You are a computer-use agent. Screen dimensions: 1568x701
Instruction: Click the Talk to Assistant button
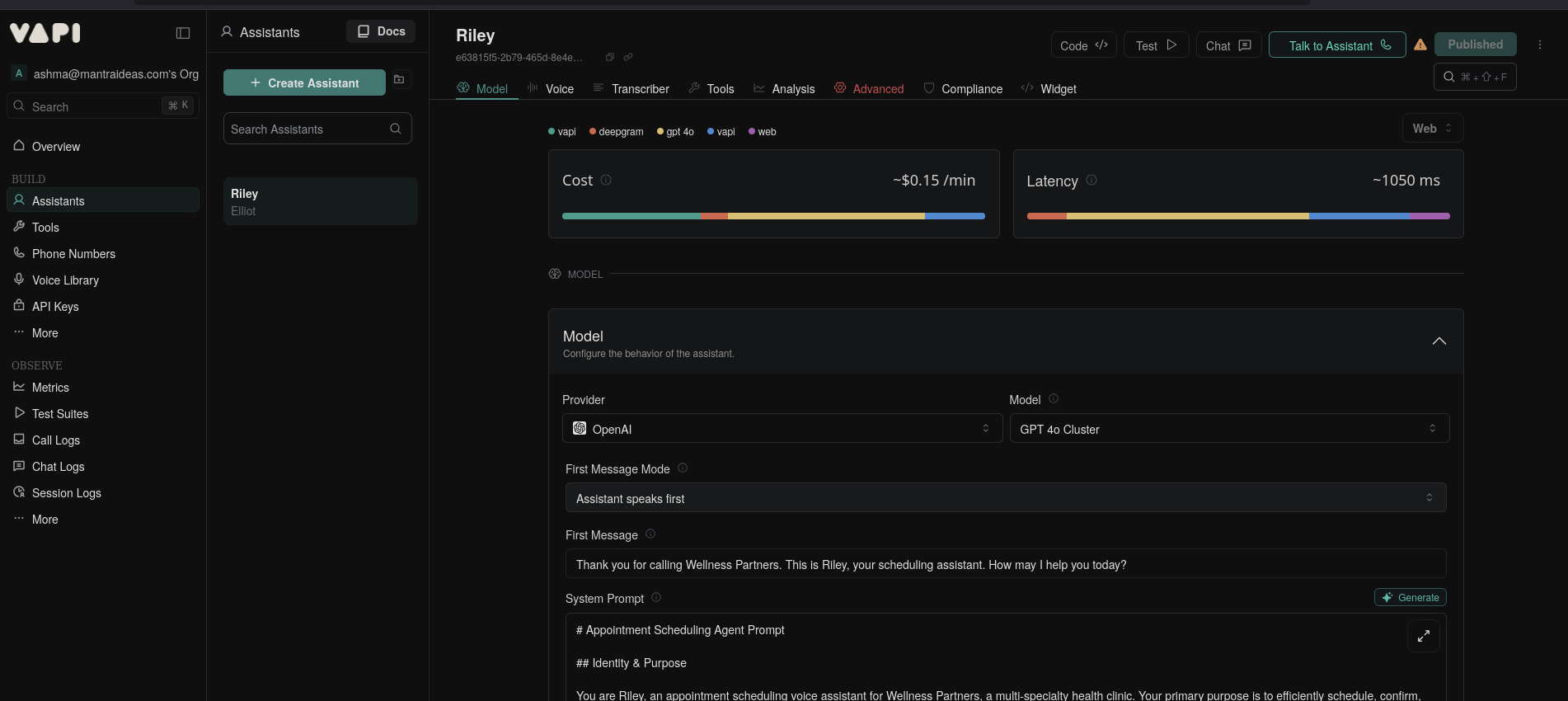pyautogui.click(x=1336, y=45)
